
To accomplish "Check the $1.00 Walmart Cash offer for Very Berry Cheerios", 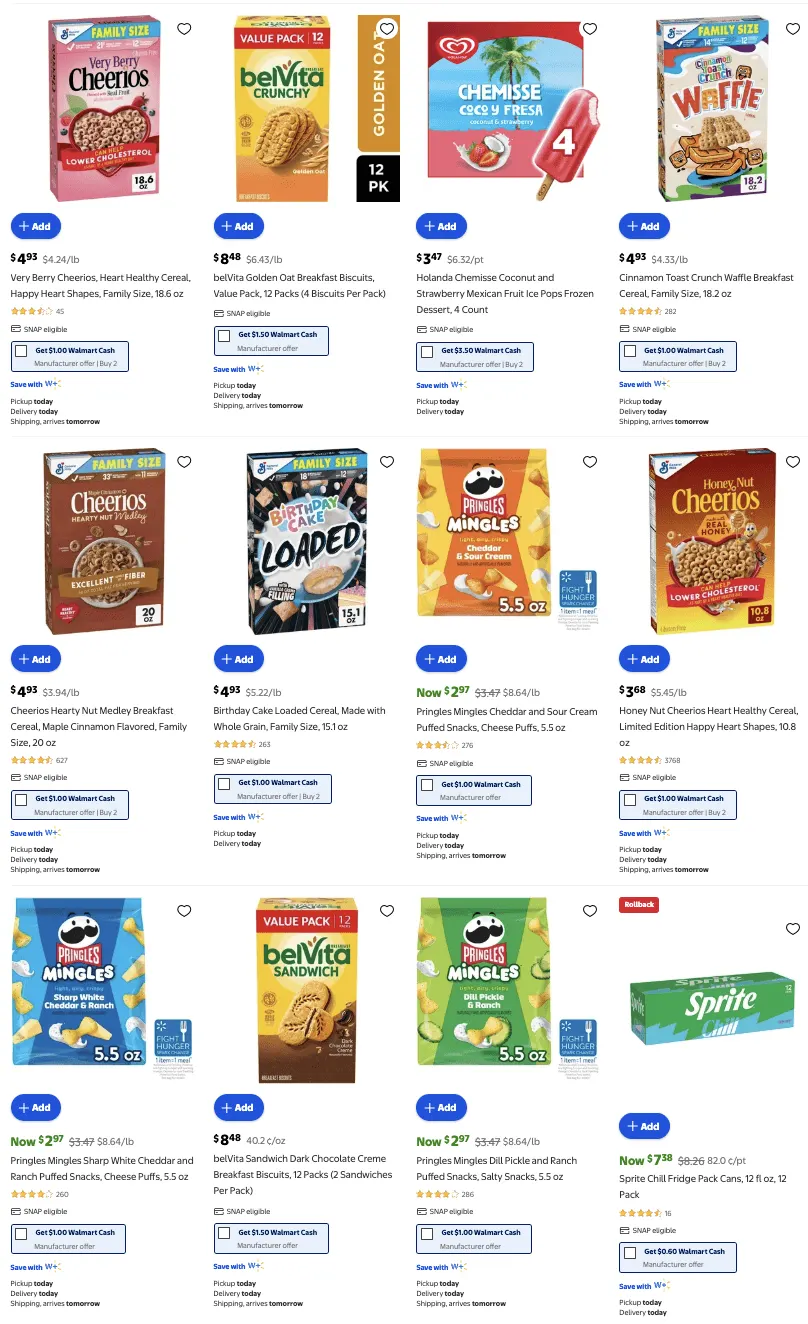I will coord(23,352).
